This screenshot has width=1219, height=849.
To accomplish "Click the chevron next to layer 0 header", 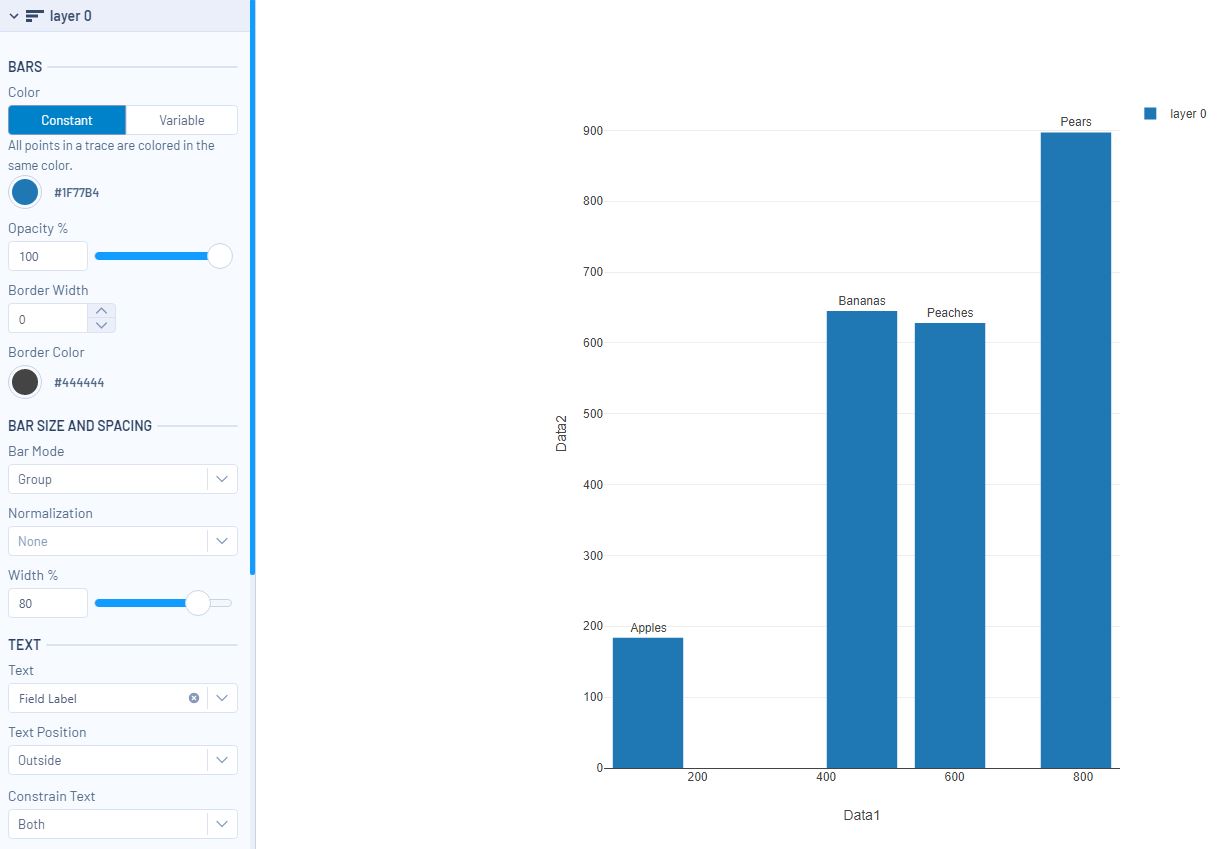I will [x=13, y=16].
